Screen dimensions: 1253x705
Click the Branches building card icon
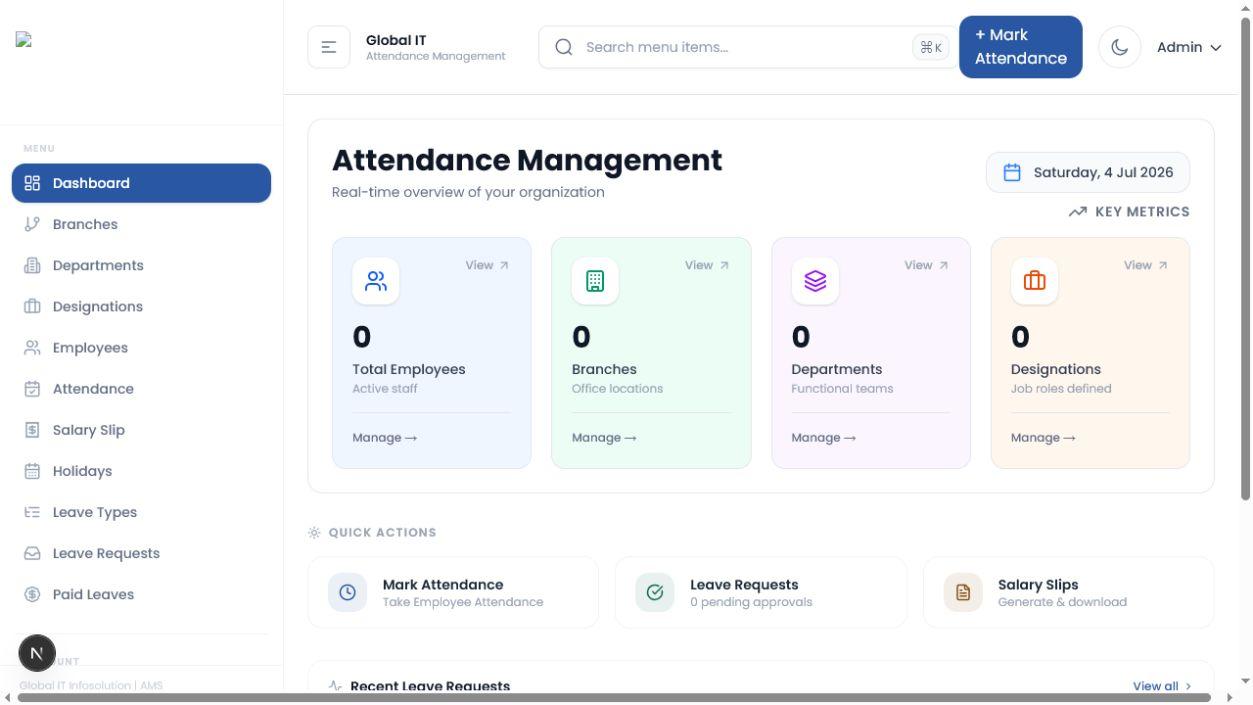tap(595, 281)
